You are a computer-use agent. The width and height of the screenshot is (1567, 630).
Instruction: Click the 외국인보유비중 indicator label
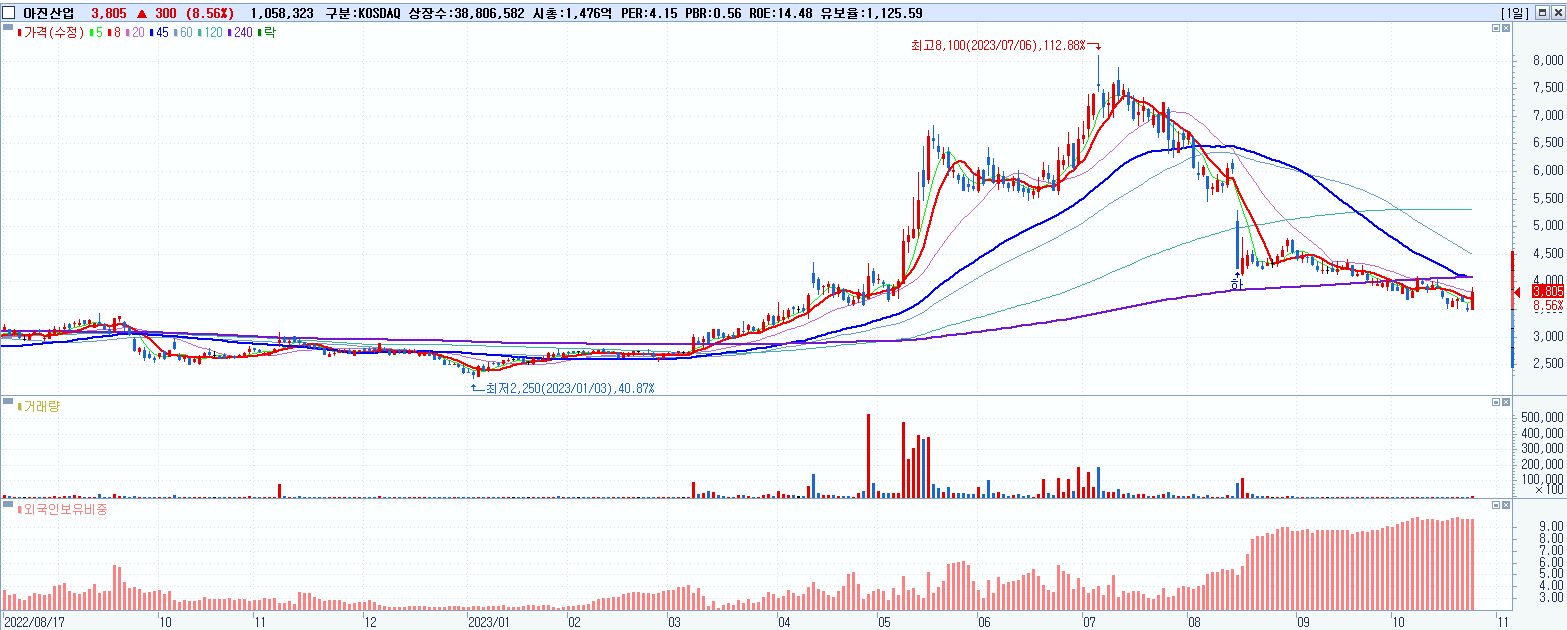(x=62, y=509)
